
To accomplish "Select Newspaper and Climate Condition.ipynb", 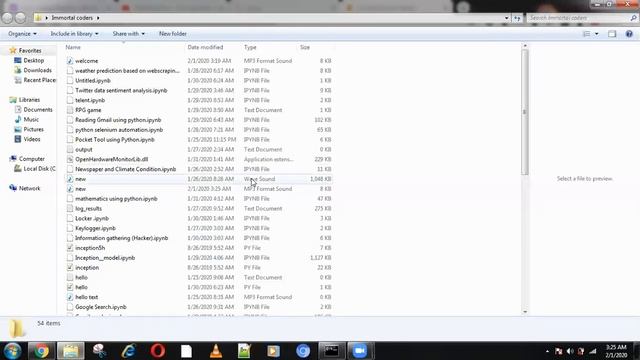I will pyautogui.click(x=126, y=169).
